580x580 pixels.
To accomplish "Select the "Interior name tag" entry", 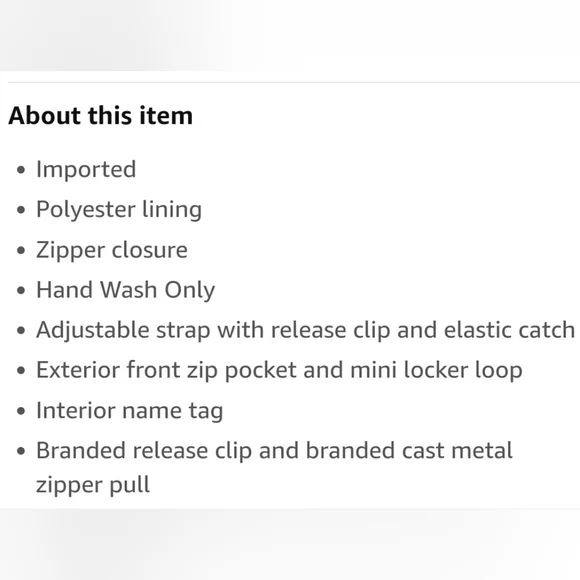I will (x=129, y=411).
